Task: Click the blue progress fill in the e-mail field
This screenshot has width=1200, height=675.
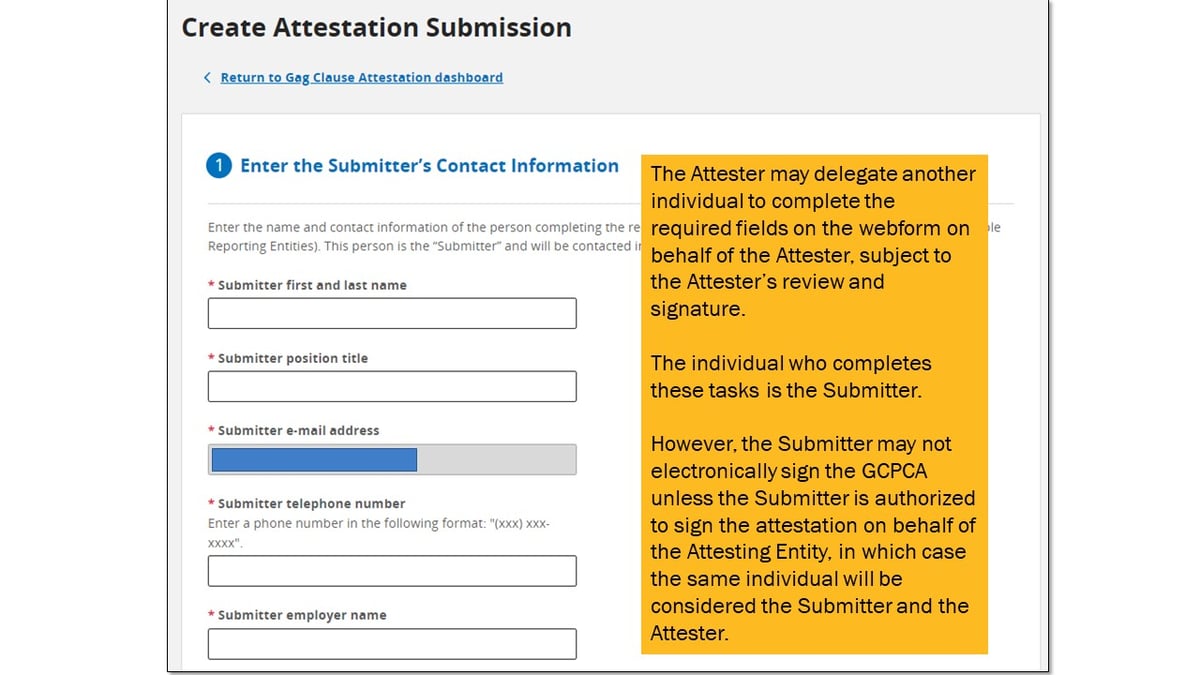Action: pyautogui.click(x=313, y=459)
